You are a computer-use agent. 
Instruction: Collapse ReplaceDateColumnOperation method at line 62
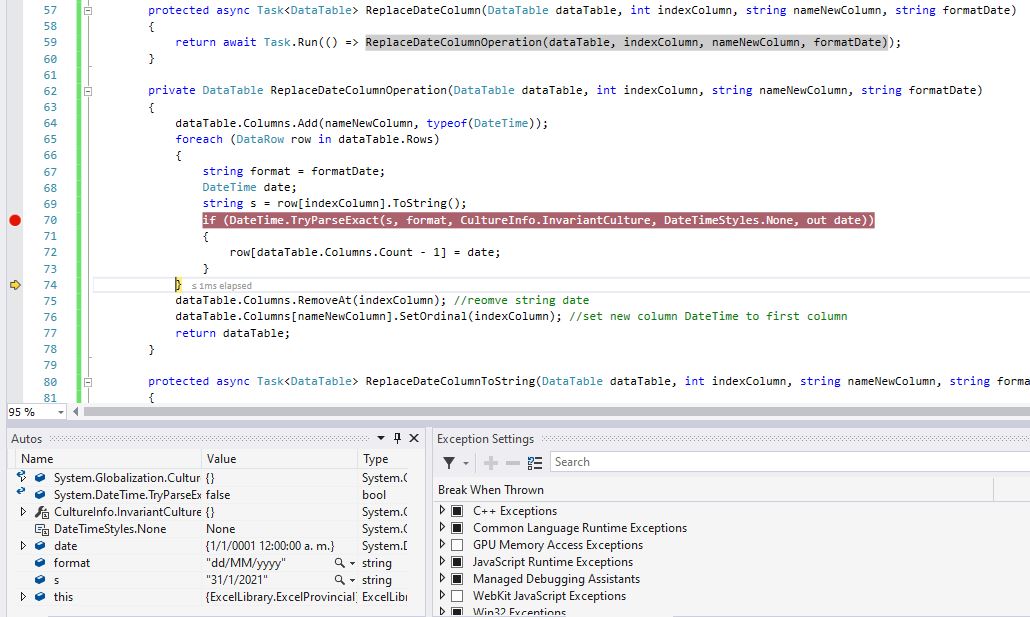pos(87,91)
